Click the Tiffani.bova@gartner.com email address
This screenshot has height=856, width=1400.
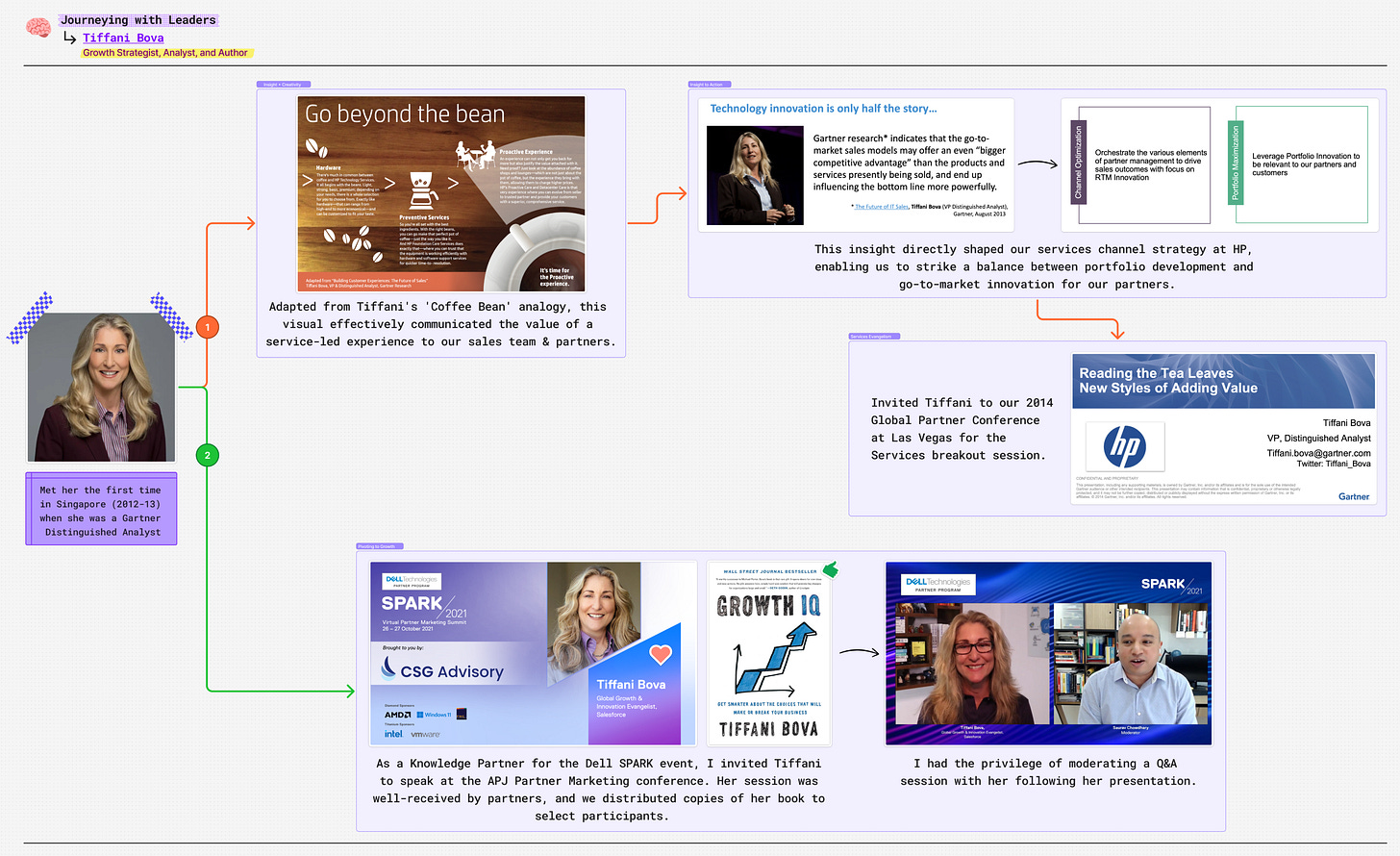click(x=1318, y=453)
